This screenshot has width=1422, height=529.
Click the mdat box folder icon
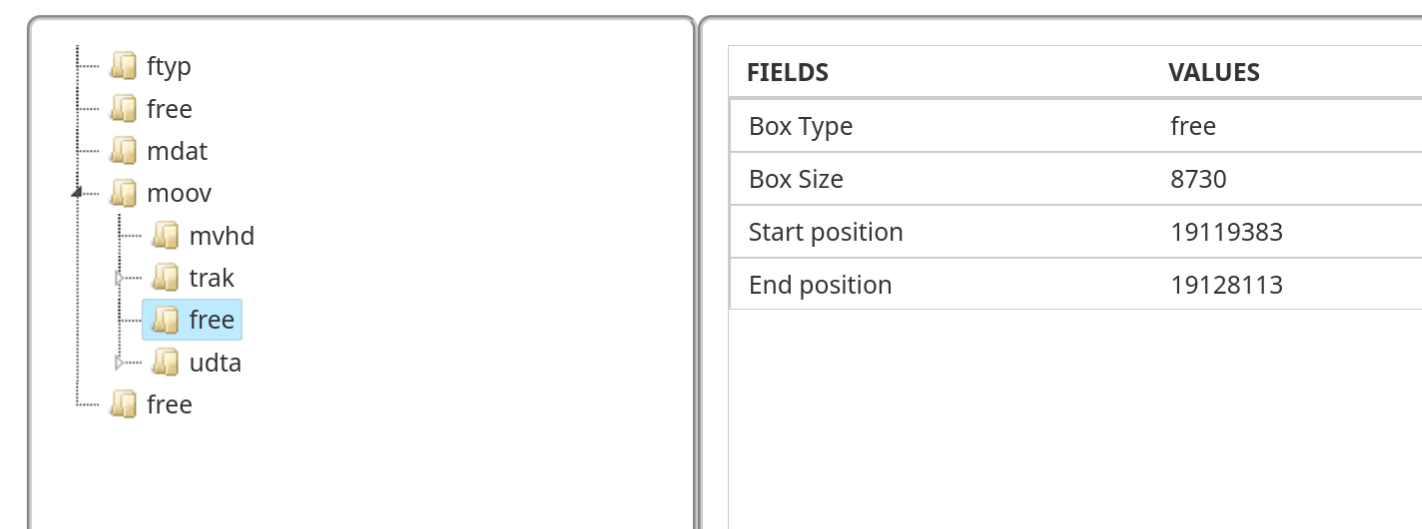click(123, 151)
